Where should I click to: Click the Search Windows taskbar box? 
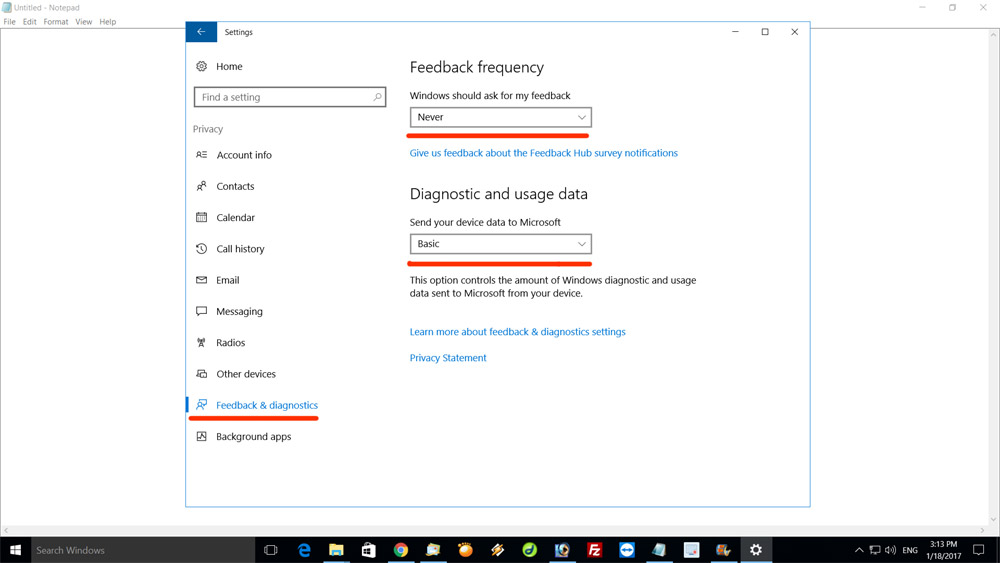click(143, 550)
